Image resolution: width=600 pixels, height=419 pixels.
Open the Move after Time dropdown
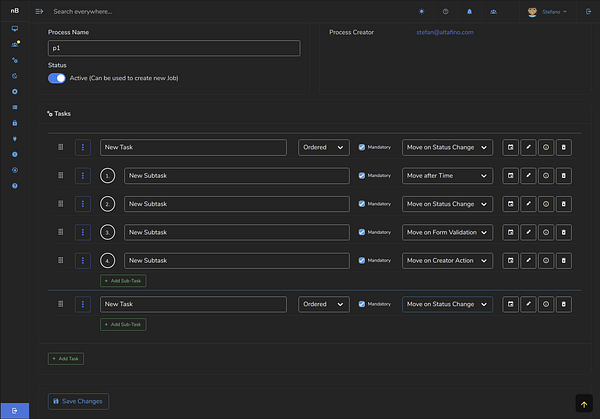pos(447,176)
